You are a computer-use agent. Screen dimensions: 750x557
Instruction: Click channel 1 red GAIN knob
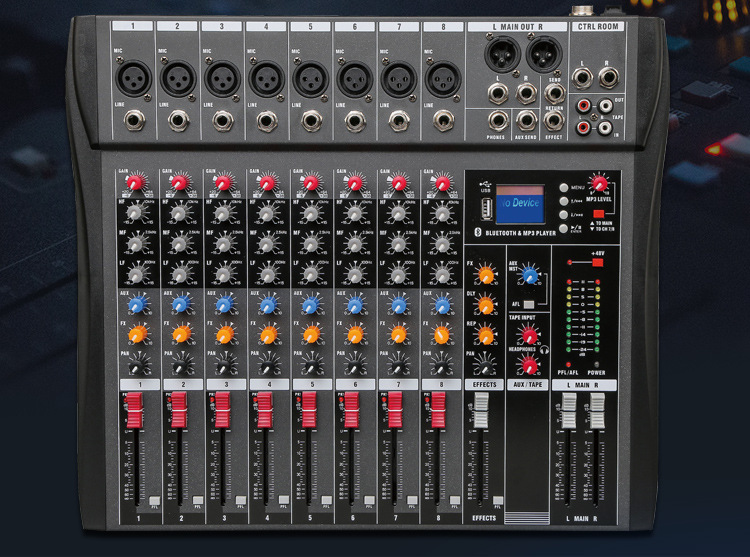pyautogui.click(x=135, y=182)
